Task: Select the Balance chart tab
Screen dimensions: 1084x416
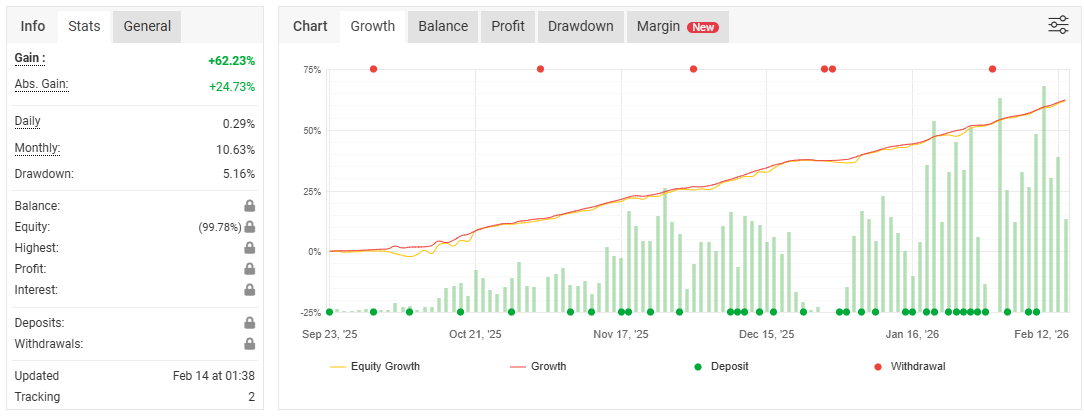Action: [x=443, y=27]
